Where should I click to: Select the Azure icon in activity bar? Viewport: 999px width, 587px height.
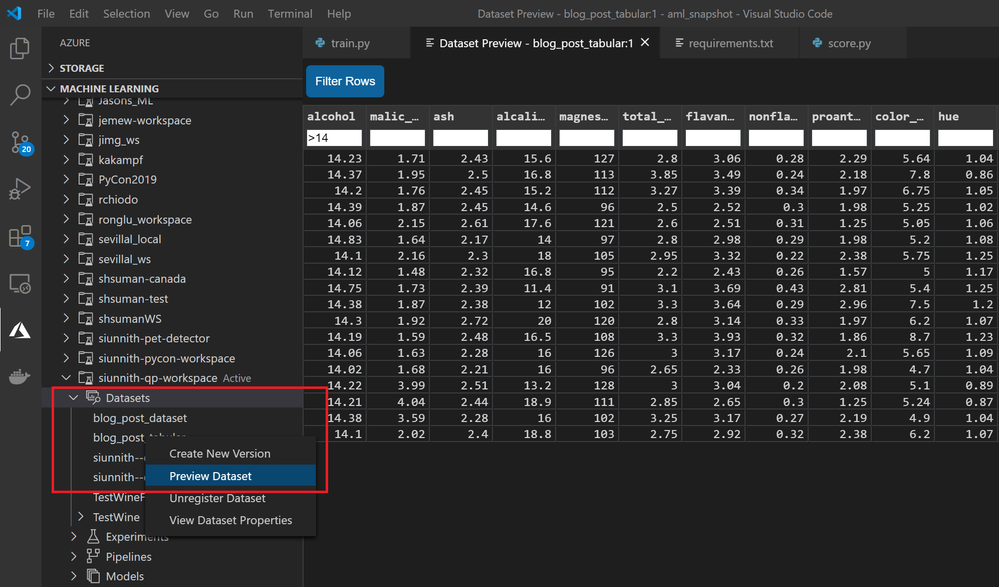(20, 330)
